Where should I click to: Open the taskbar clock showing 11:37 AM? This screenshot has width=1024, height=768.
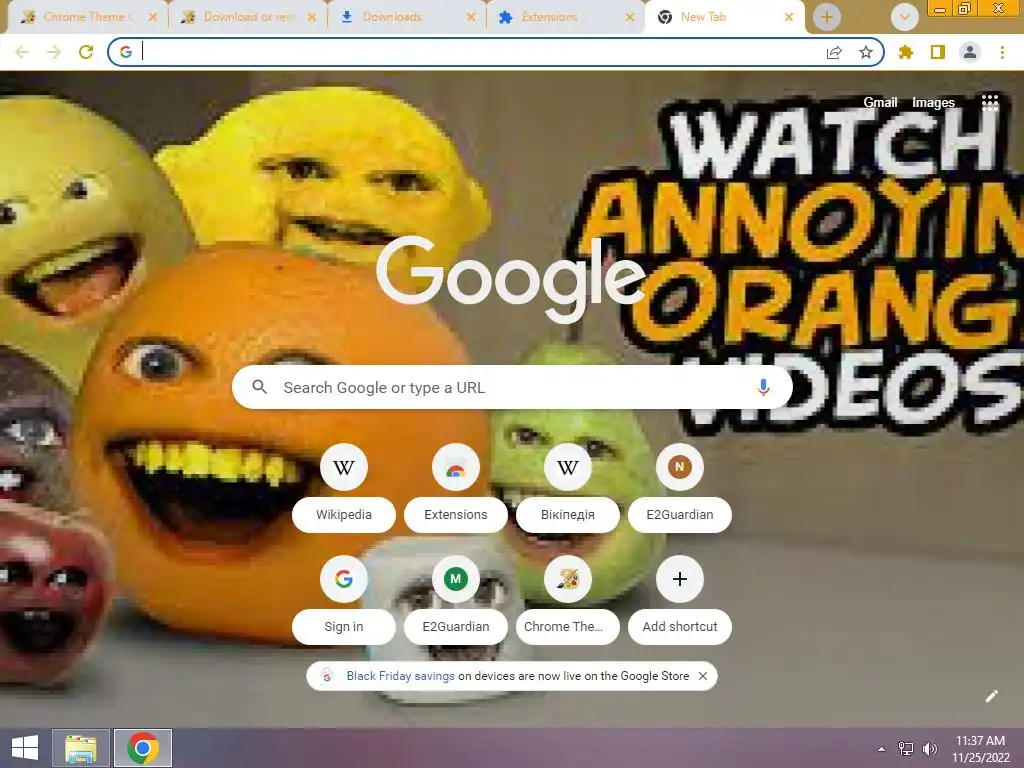(981, 749)
